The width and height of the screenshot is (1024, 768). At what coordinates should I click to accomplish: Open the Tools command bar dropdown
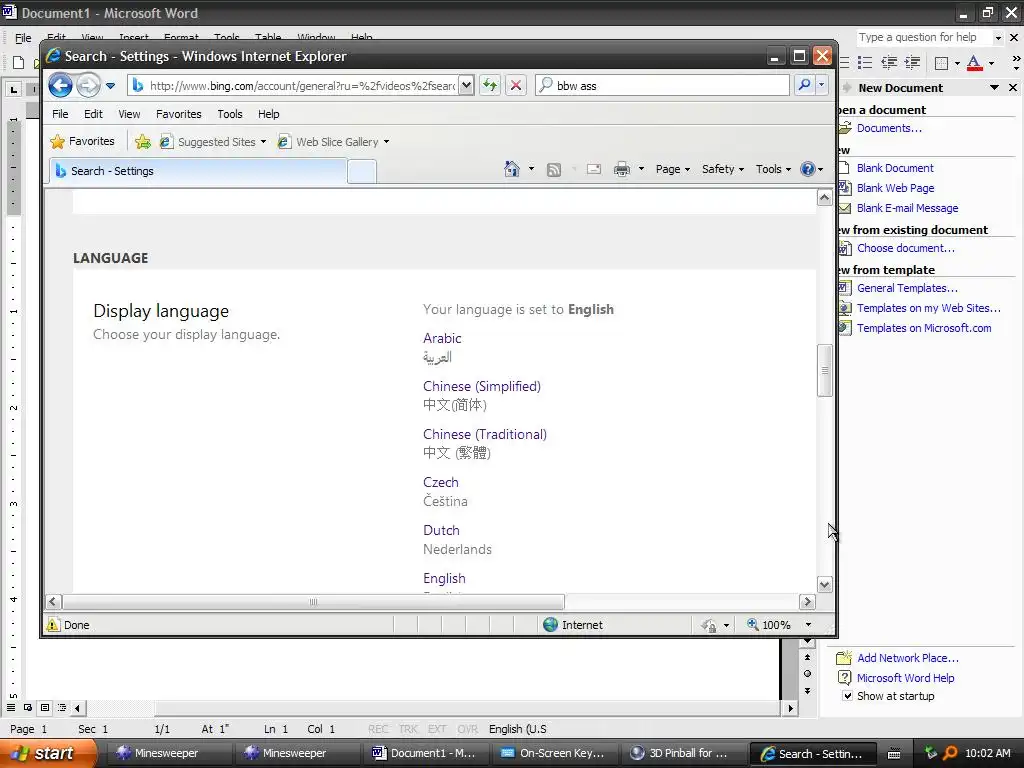[x=773, y=169]
